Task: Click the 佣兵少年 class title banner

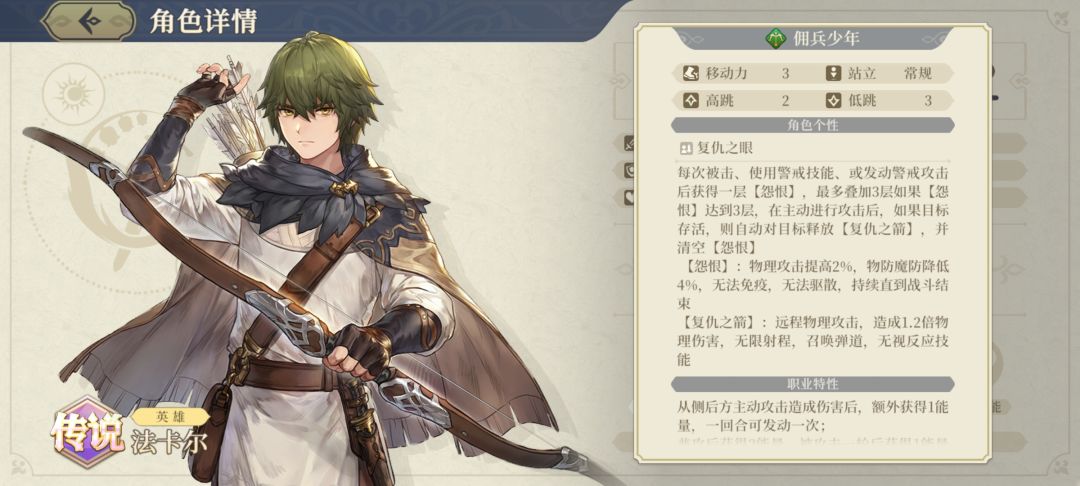Action: pyautogui.click(x=813, y=39)
